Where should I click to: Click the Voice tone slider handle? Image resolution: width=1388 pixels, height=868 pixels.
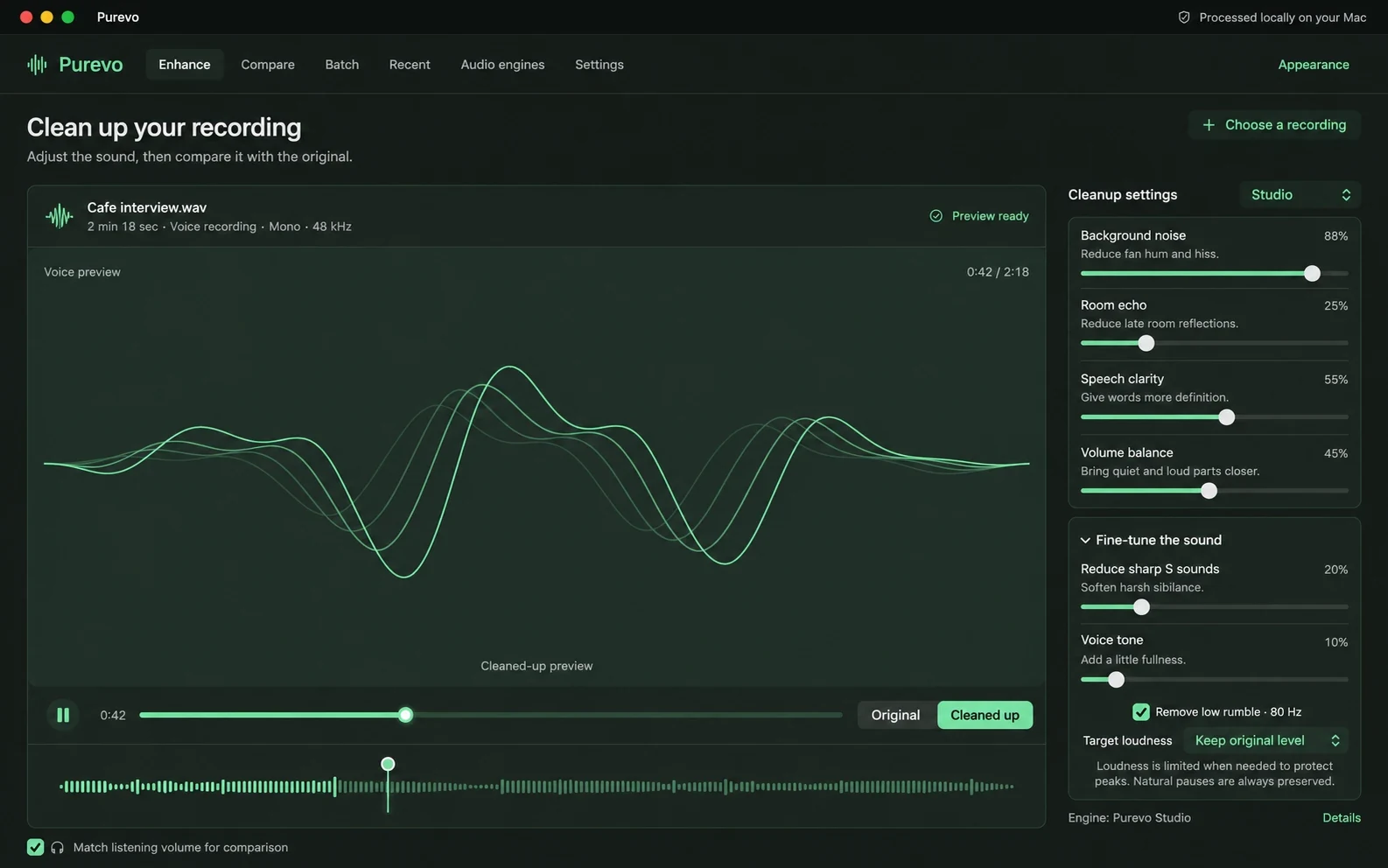1116,680
